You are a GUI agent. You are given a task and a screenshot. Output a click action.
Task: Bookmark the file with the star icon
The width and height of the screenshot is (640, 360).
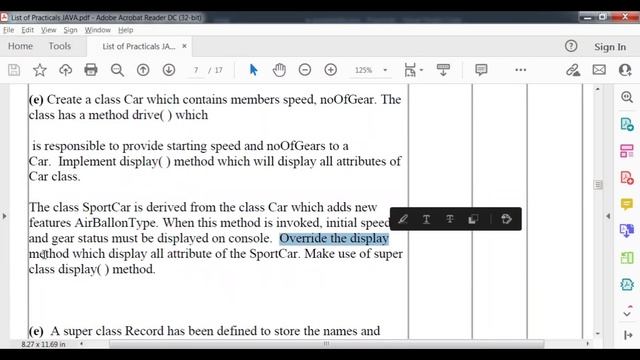[x=40, y=70]
